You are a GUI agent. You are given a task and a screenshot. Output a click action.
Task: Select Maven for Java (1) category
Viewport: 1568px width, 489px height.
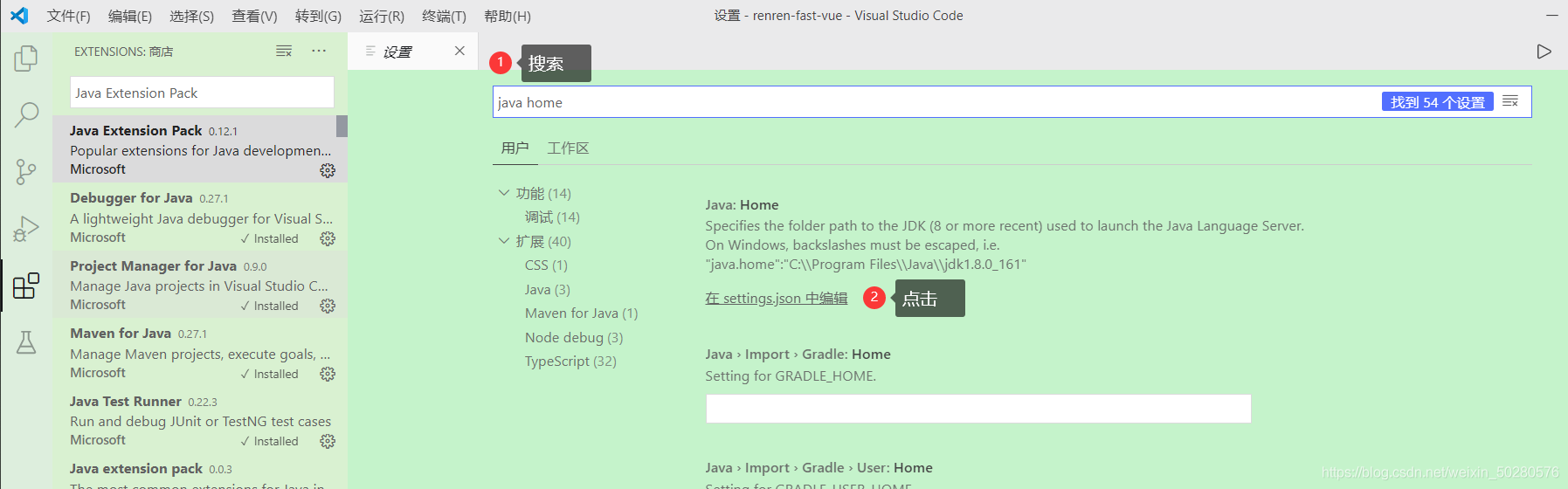[581, 313]
